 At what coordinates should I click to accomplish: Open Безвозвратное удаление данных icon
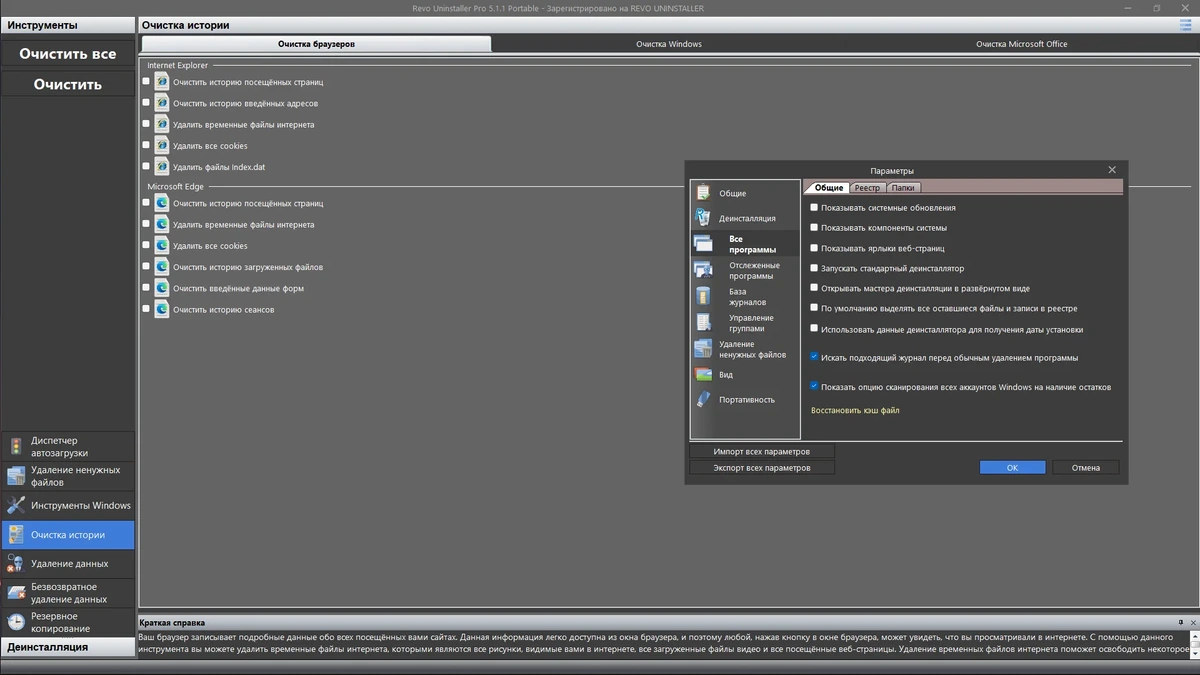tap(15, 593)
